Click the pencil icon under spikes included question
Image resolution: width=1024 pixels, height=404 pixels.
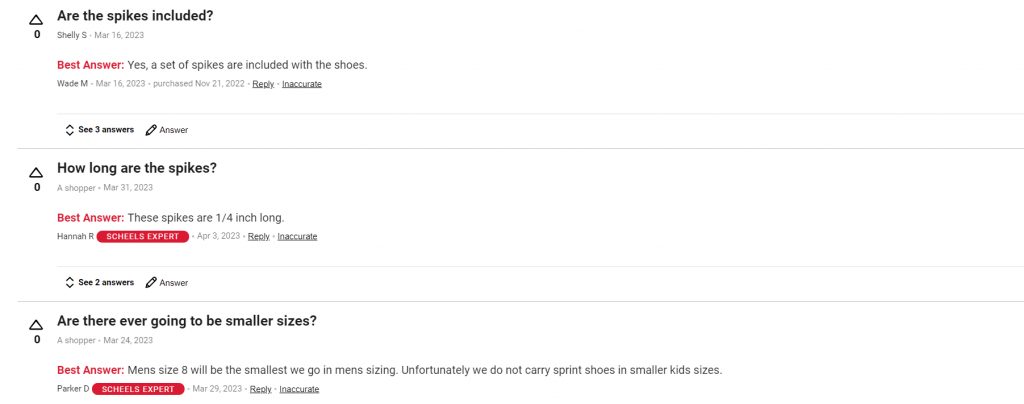[x=151, y=130]
